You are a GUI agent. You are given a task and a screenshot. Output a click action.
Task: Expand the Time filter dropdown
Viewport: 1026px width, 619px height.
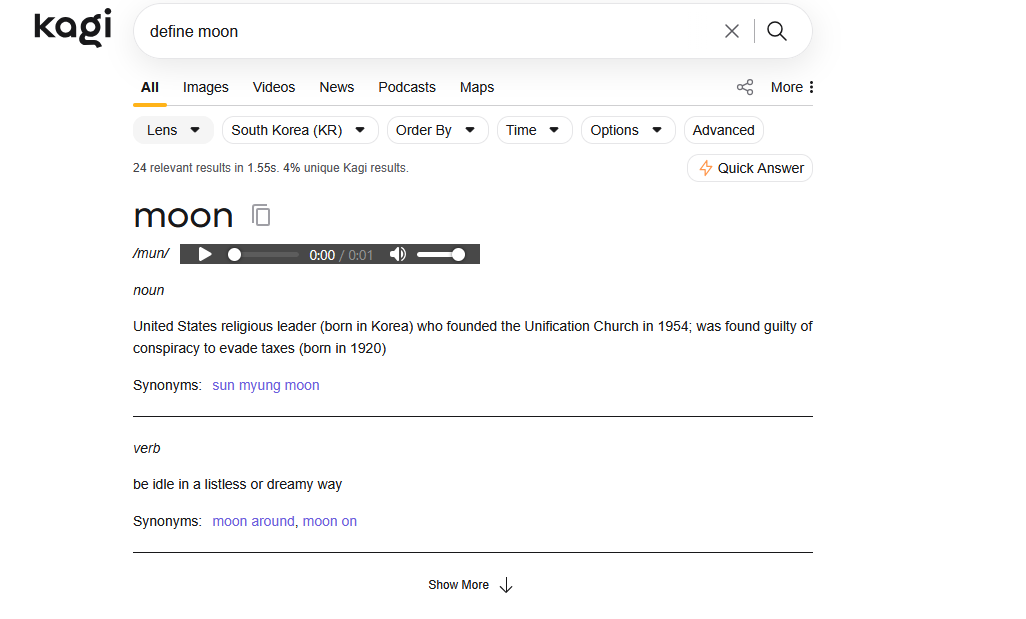point(534,130)
